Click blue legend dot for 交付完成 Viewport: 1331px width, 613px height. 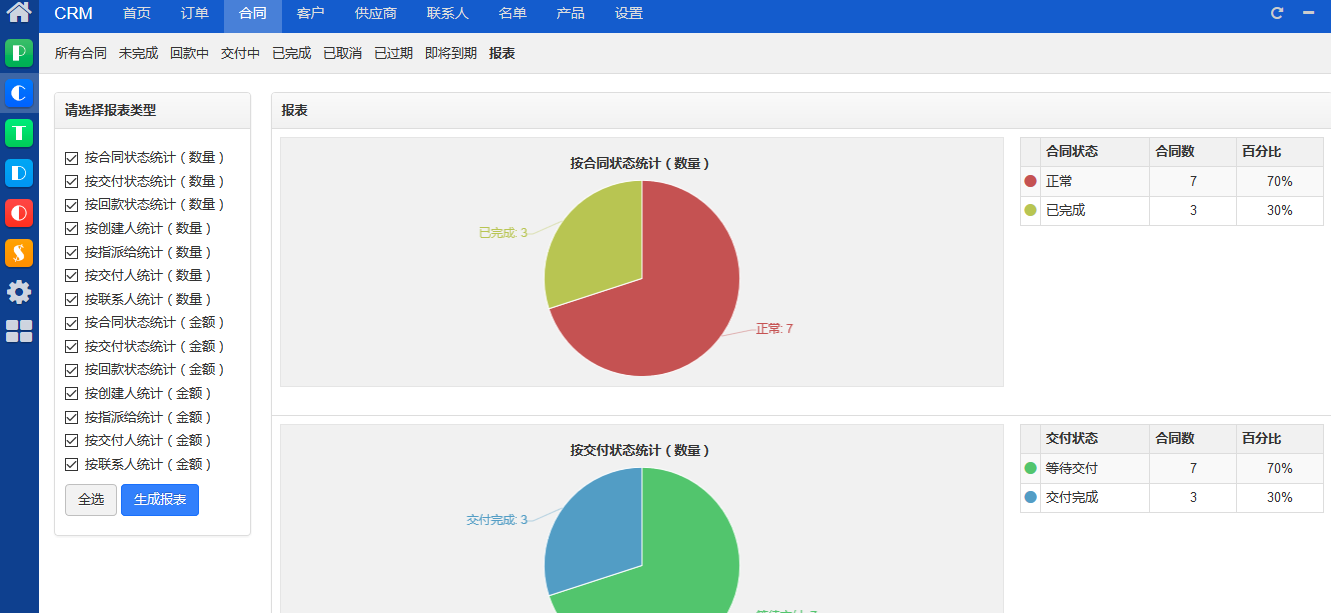pos(1031,498)
